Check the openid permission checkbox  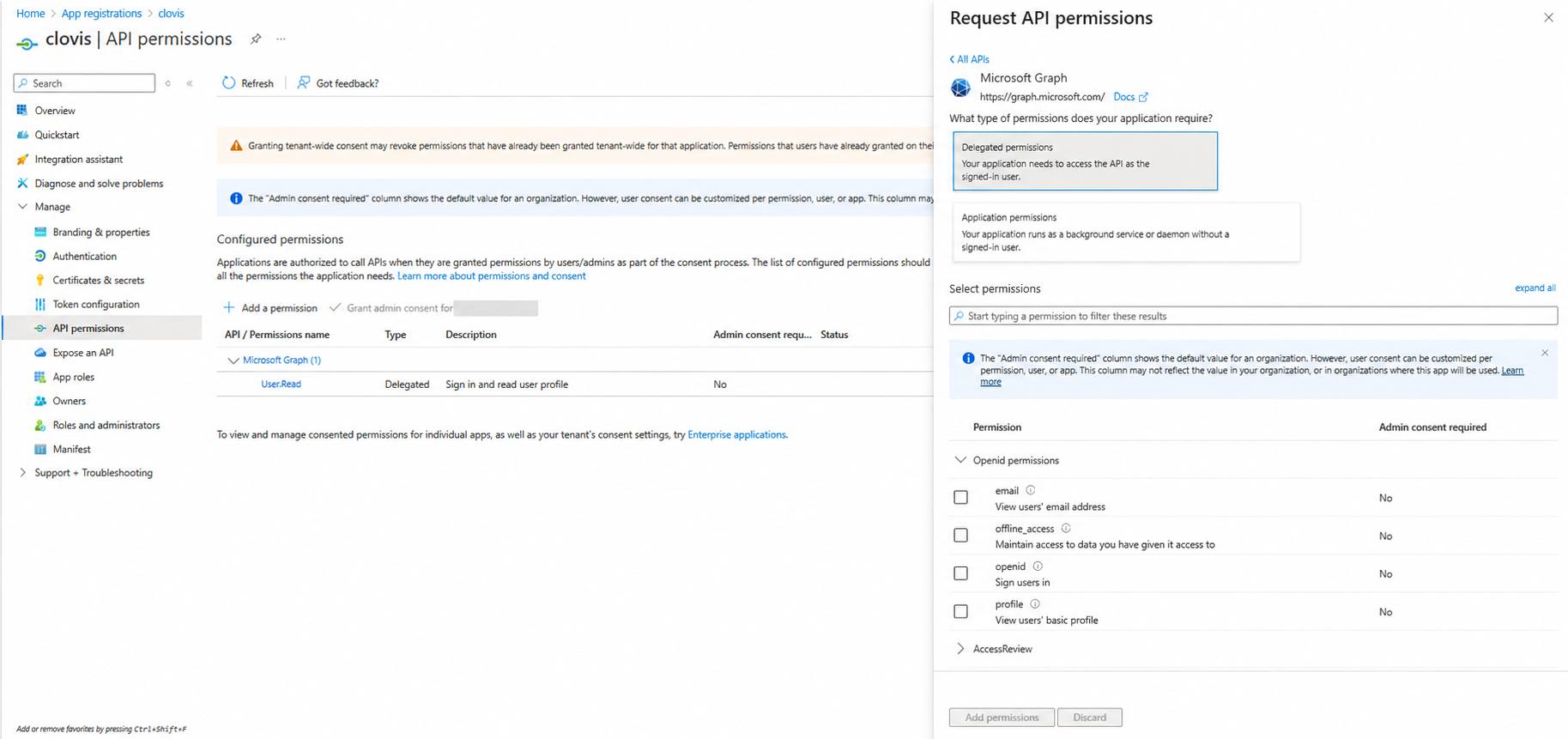click(x=960, y=572)
